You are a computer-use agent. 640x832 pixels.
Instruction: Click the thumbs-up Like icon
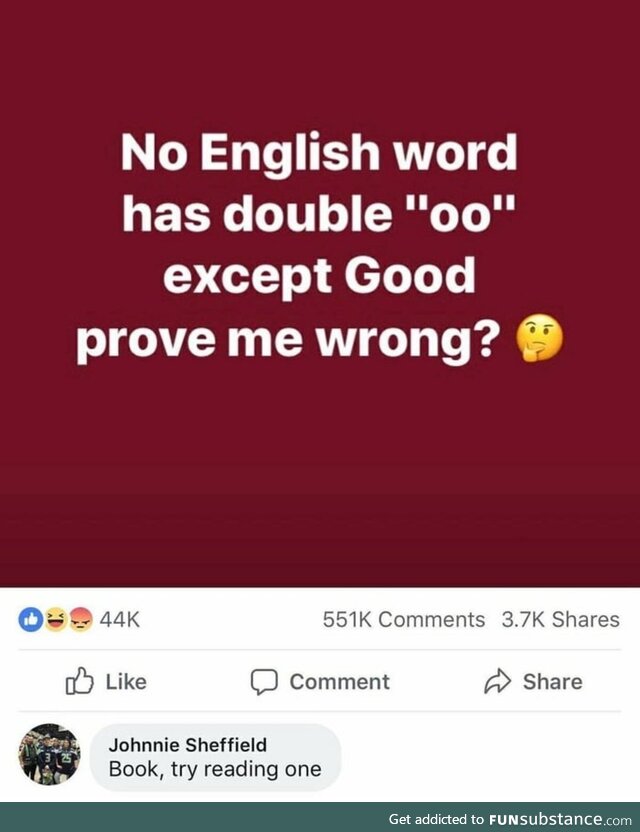point(80,681)
